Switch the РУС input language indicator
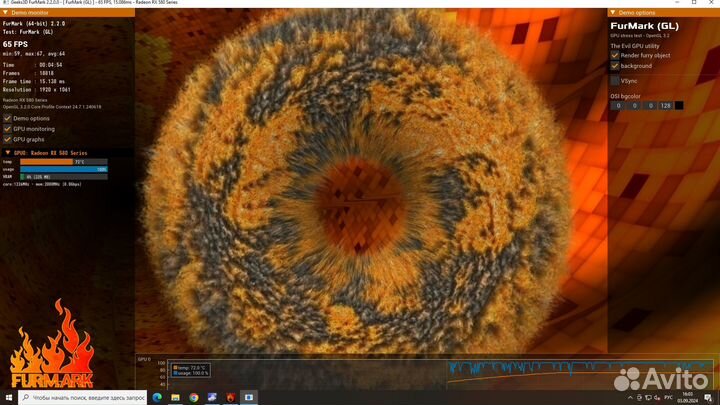The width and height of the screenshot is (720, 405). [x=669, y=398]
